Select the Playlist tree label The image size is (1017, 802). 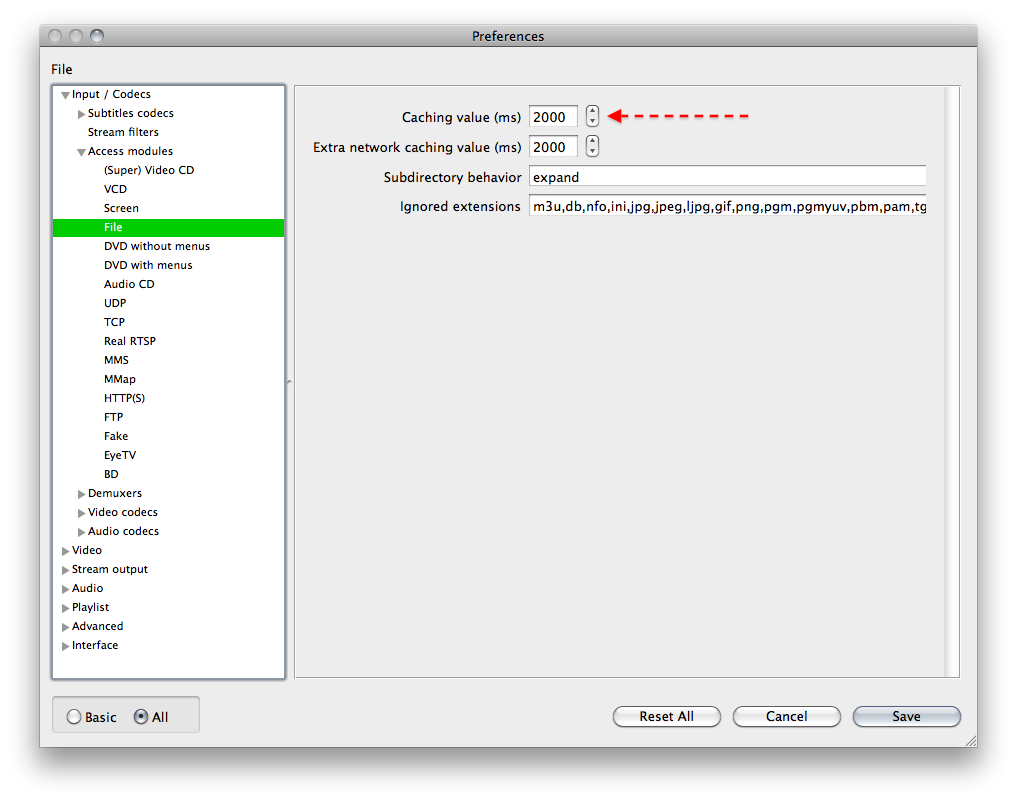coord(90,607)
